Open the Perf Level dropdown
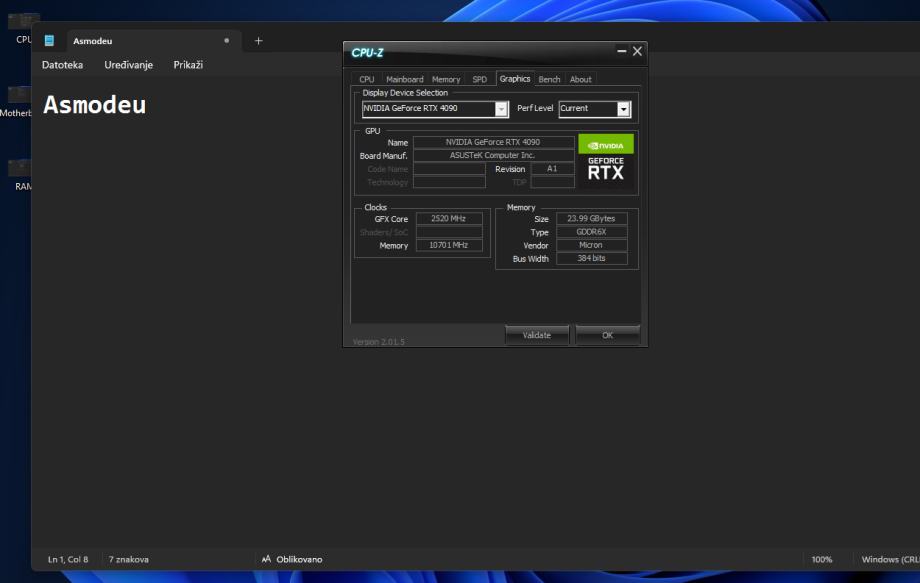920x583 pixels. tap(624, 109)
